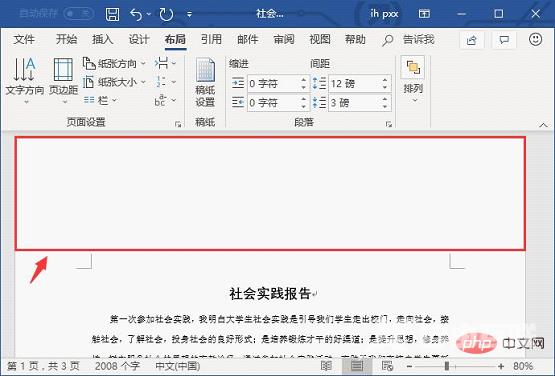The image size is (555, 376).
Task: Click the zoom slider handle
Action: [447, 366]
